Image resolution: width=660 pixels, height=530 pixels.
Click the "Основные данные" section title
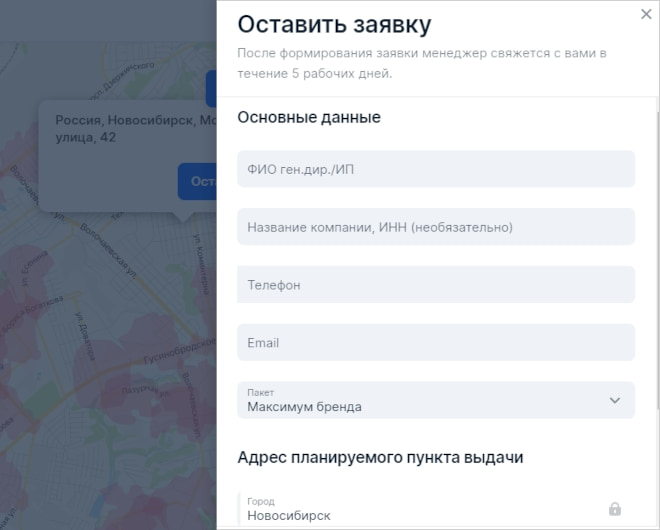pos(309,117)
